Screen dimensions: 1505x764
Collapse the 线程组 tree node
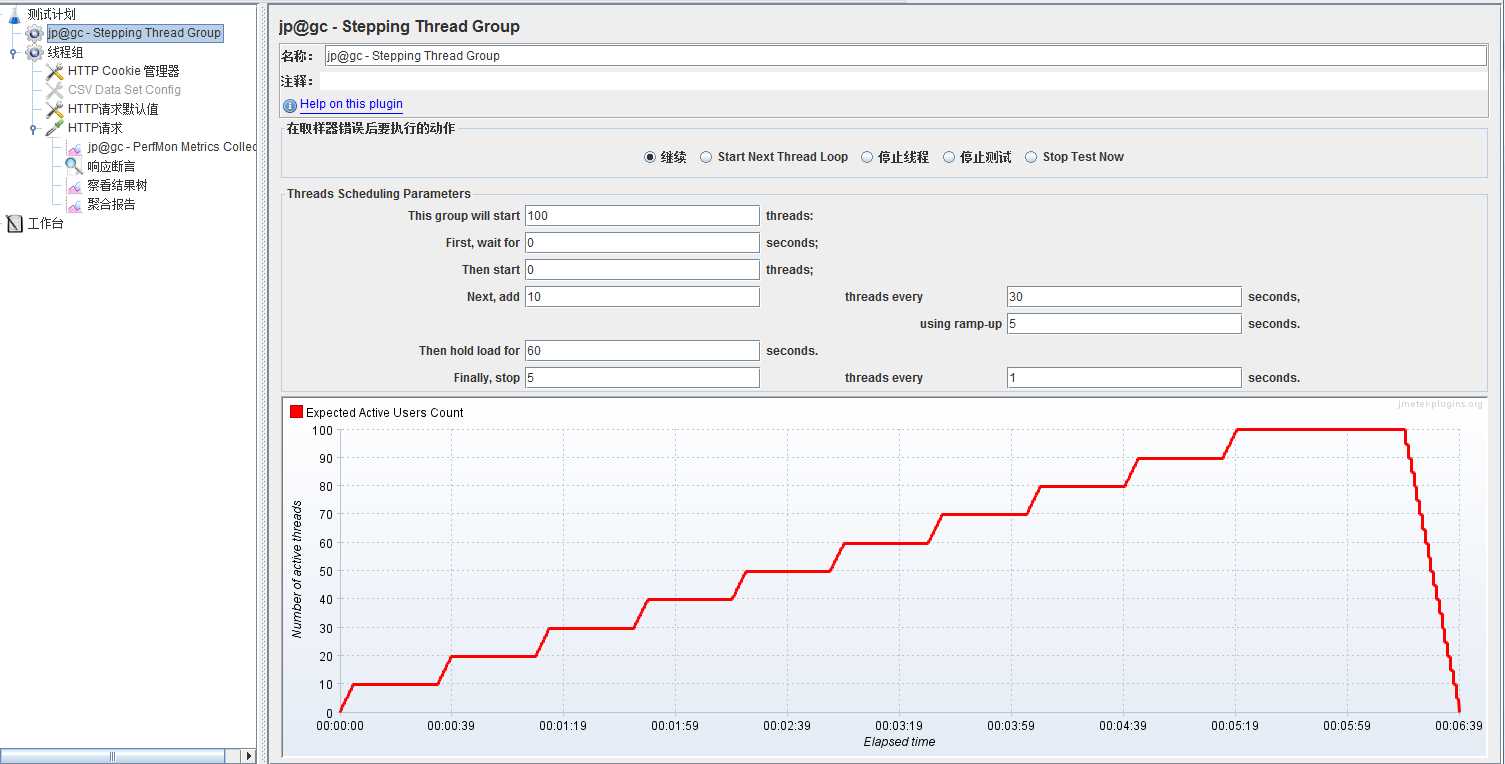click(13, 52)
